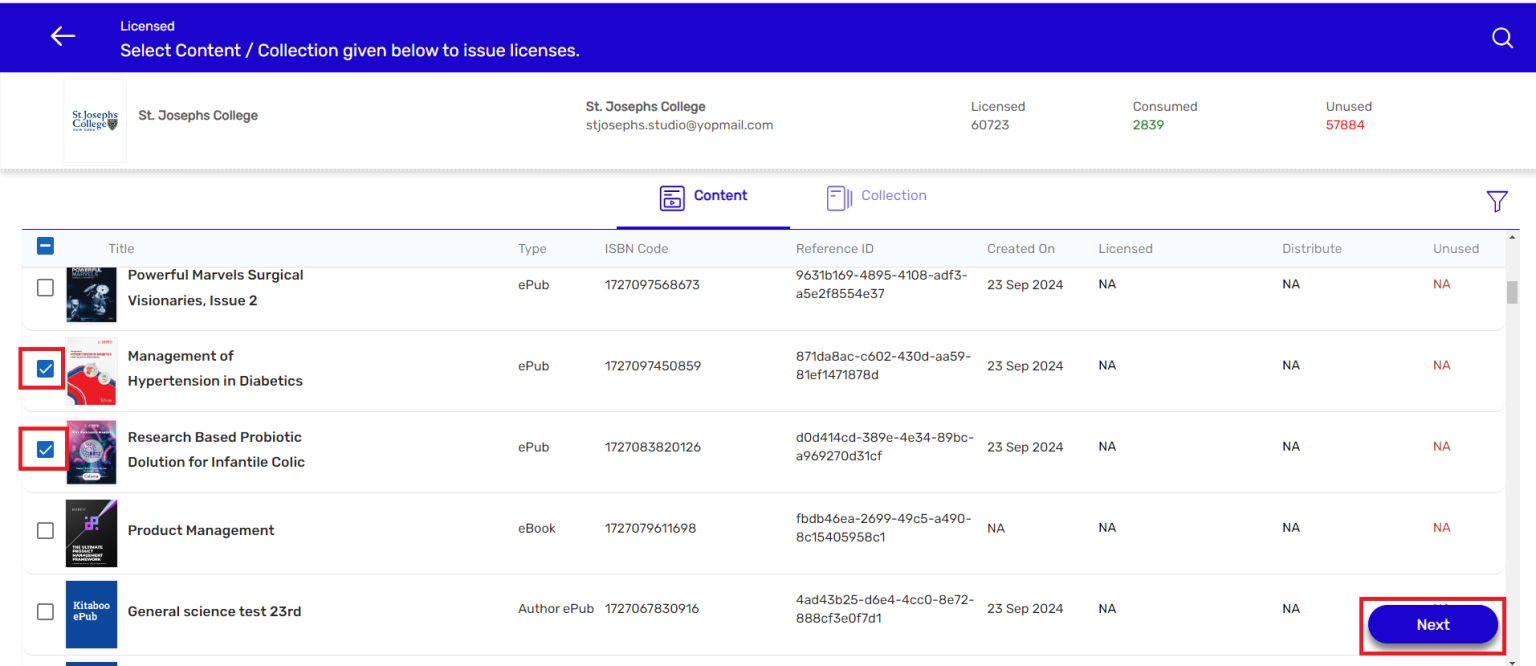
Task: Click email stjosephs.studio@yopmail.com
Action: click(x=679, y=126)
